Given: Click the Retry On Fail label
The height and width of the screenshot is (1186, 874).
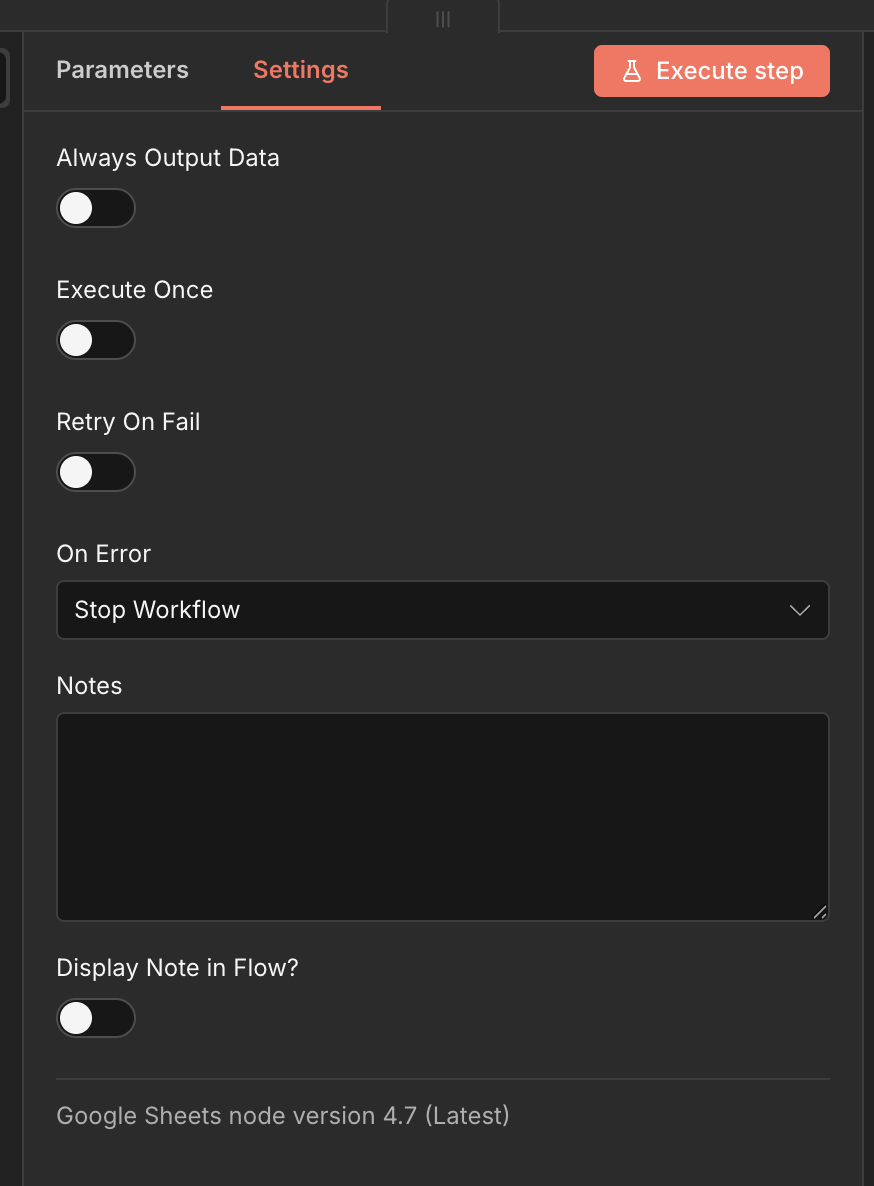Looking at the screenshot, I should [x=128, y=422].
